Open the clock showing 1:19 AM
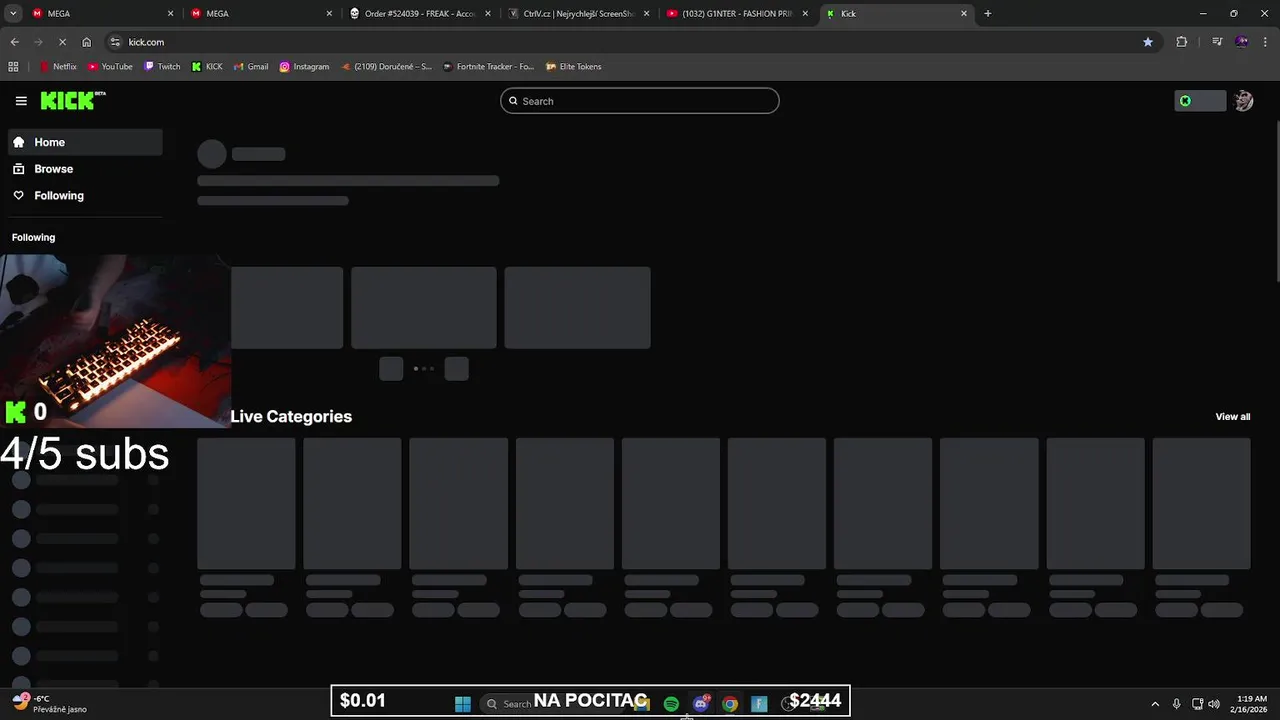The height and width of the screenshot is (720, 1280). pyautogui.click(x=1252, y=704)
